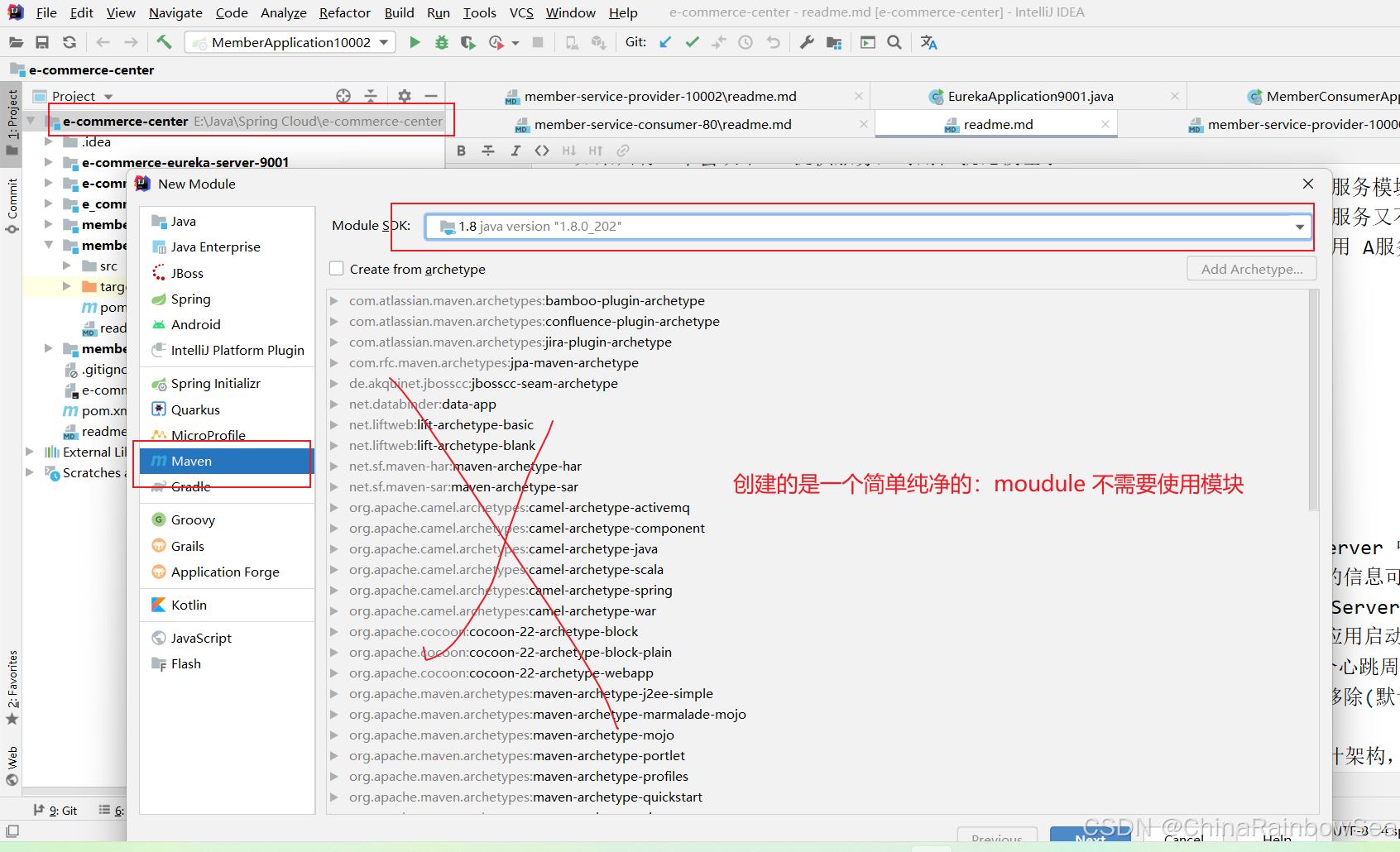Click Git commit green checkmark
The width and height of the screenshot is (1400, 852).
point(693,42)
